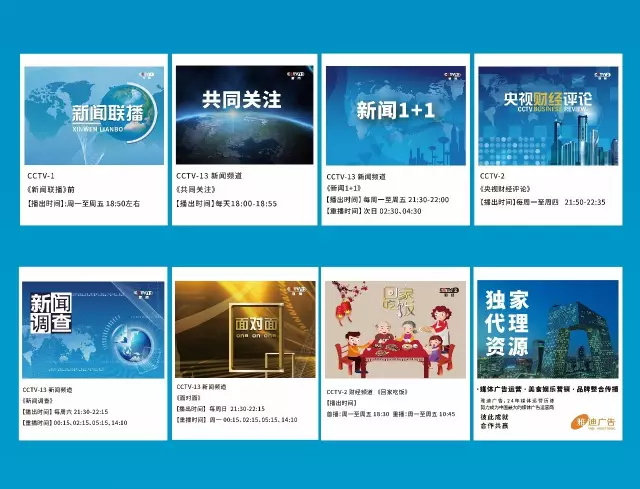Viewport: 640px width, 489px height.
Task: Click the CCTV logo on 共同关注 image
Action: click(x=296, y=75)
